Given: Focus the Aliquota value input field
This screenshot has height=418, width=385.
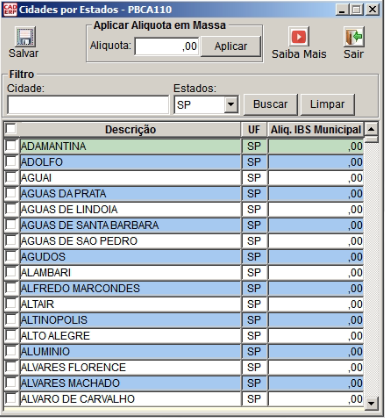Looking at the screenshot, I should tap(167, 46).
